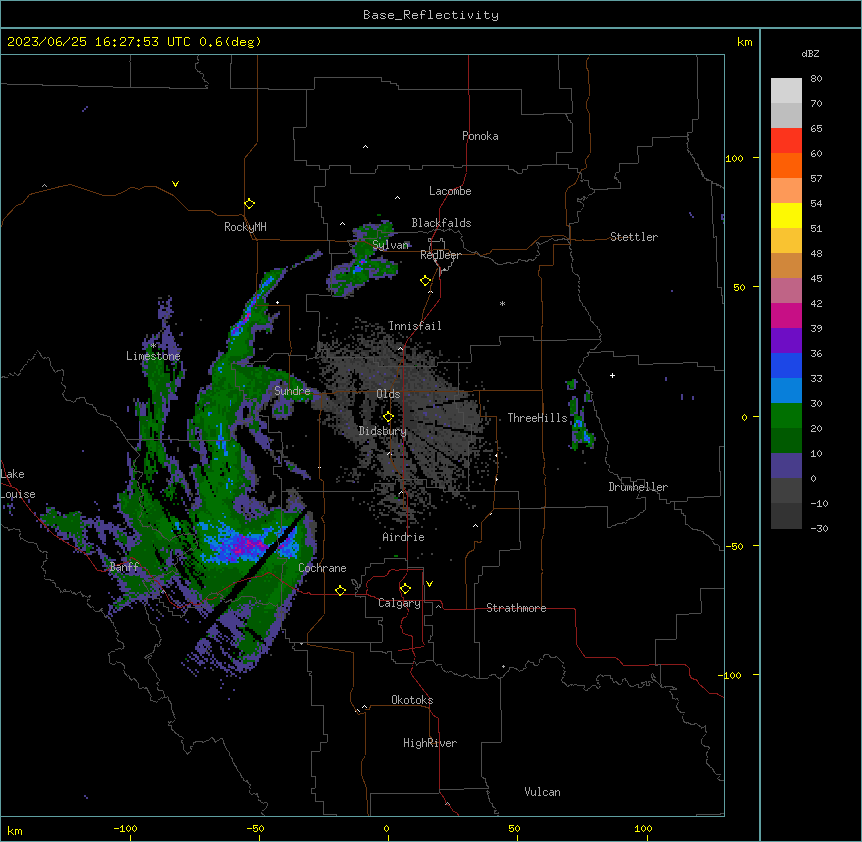Click the Blackfalds city label
This screenshot has width=862, height=842.
(x=441, y=223)
